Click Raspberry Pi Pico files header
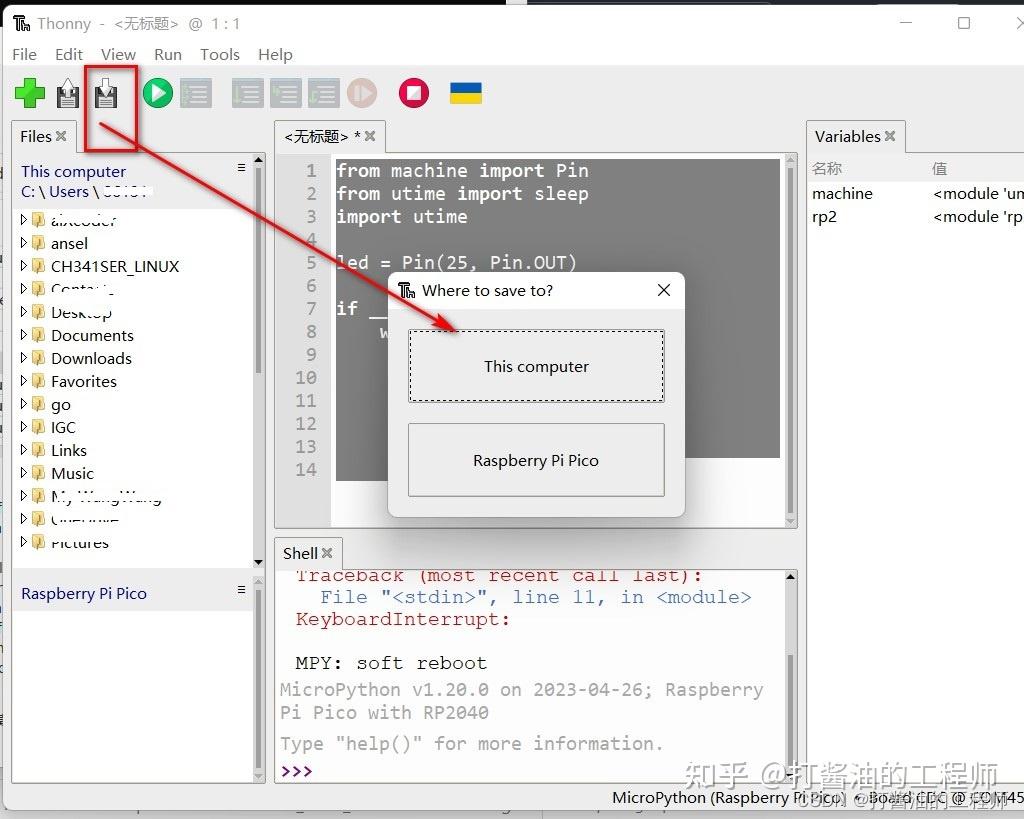The height and width of the screenshot is (819, 1024). pos(84,593)
